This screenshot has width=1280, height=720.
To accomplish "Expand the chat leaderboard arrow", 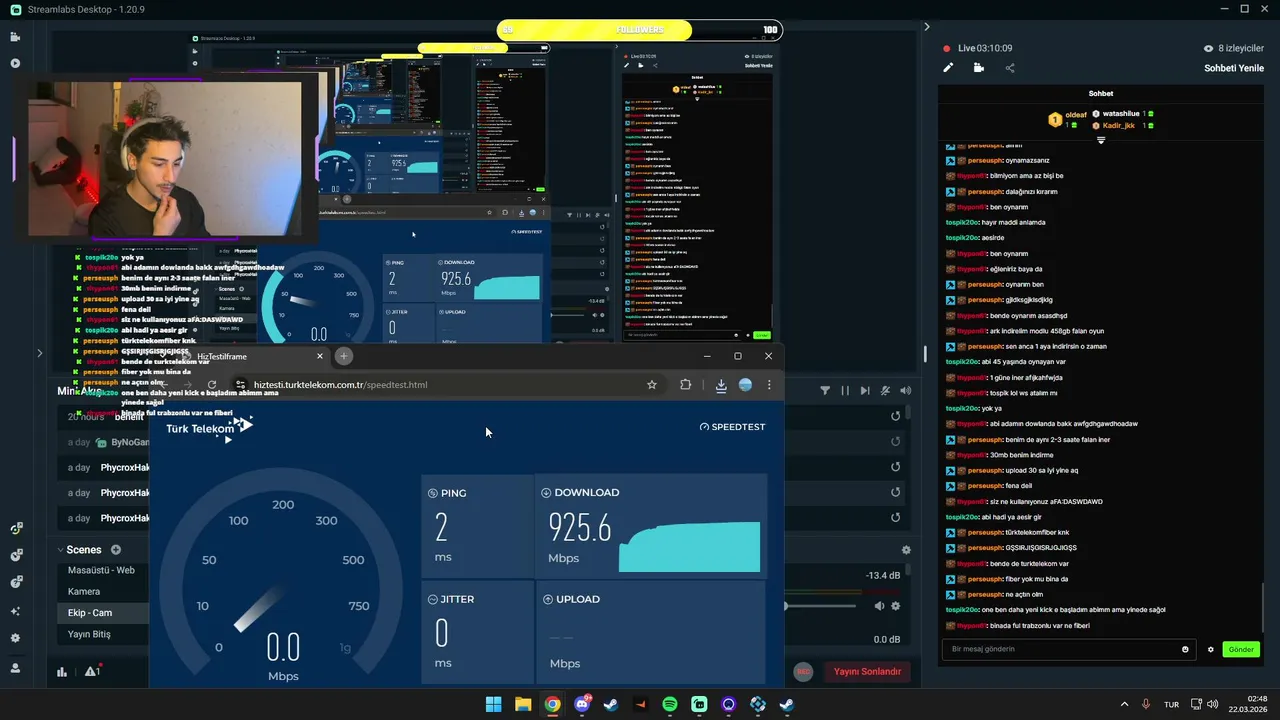I will tap(1101, 140).
